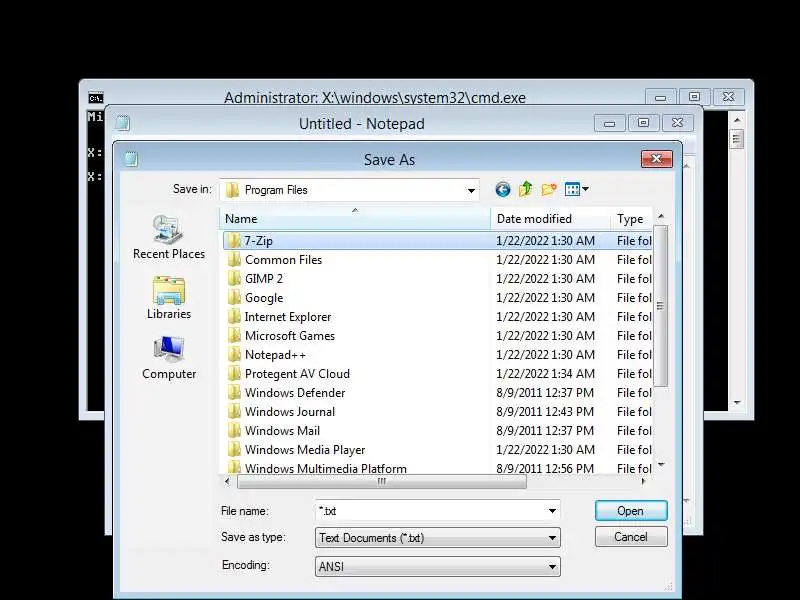Viewport: 800px width, 600px height.
Task: Click the cmd.exe window title icon
Action: click(x=95, y=97)
